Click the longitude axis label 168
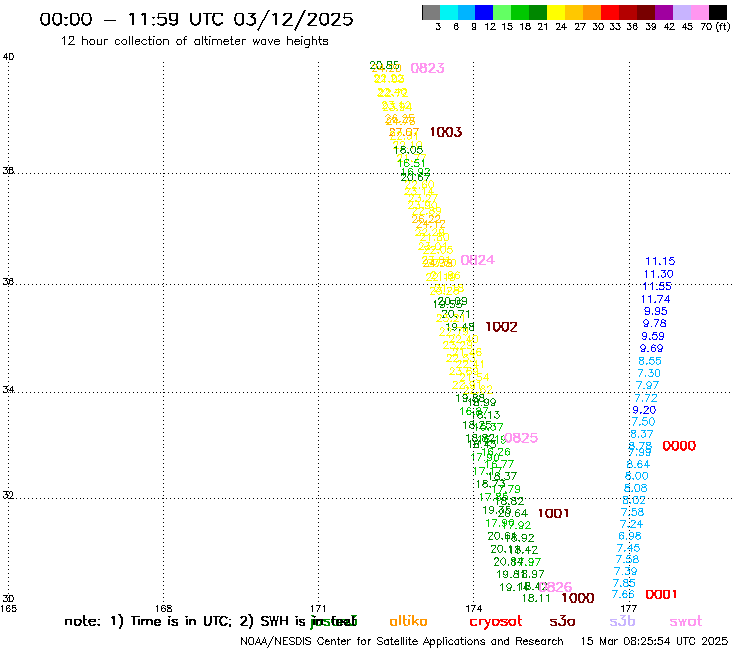 point(164,609)
